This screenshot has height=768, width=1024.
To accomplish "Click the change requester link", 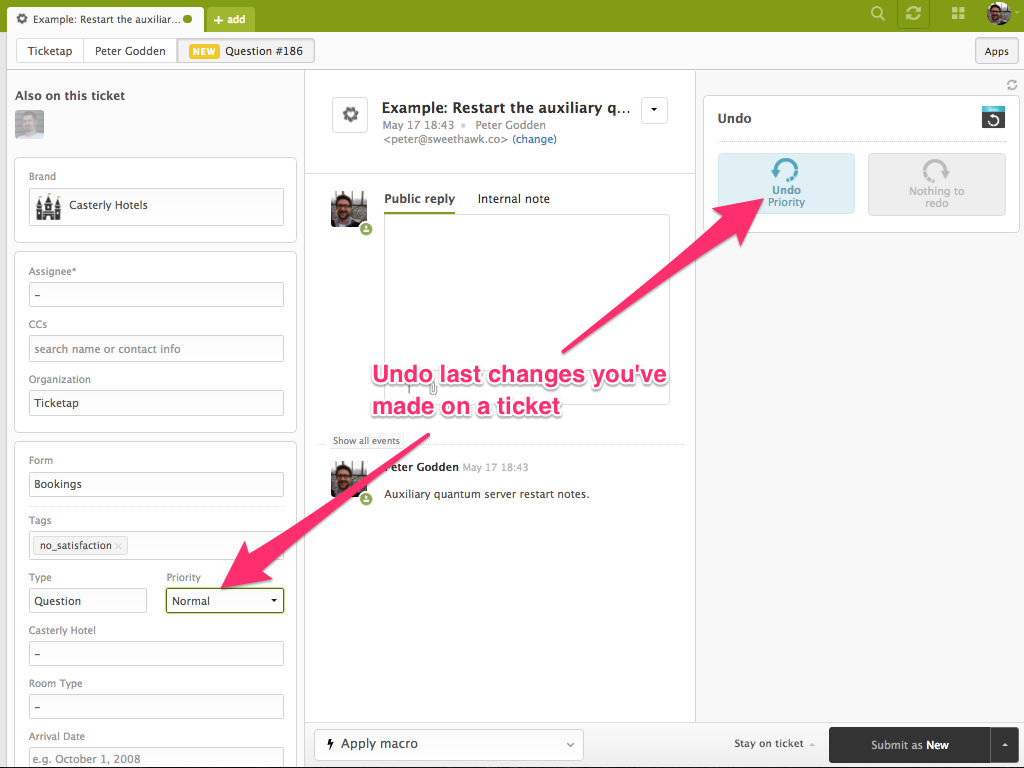I will coord(534,140).
